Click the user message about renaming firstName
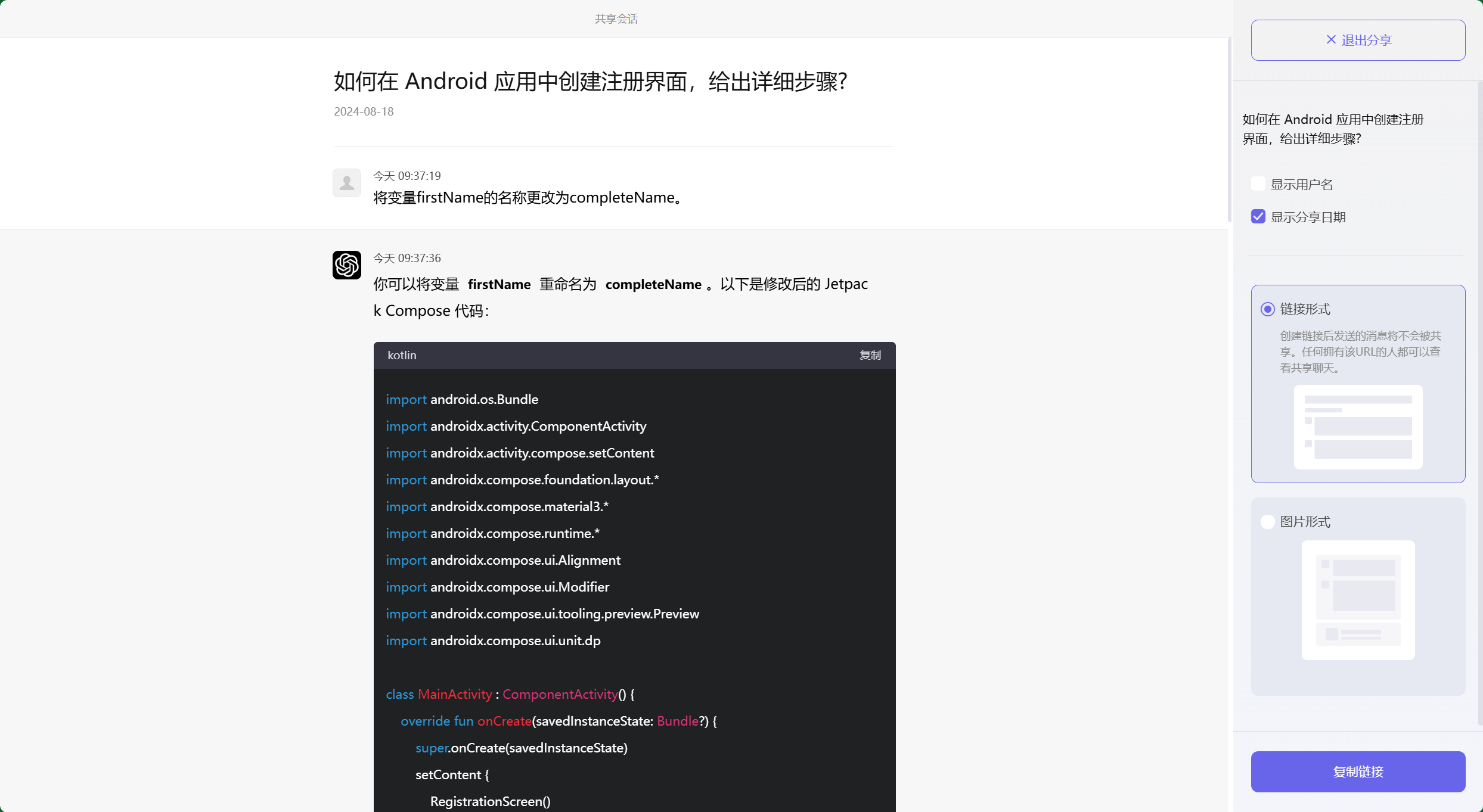 pos(527,197)
